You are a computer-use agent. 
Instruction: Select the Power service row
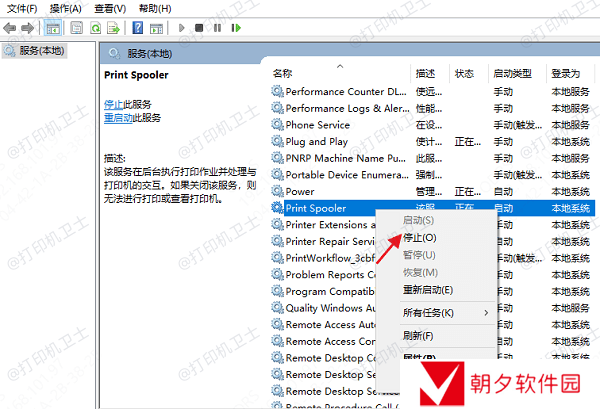pyautogui.click(x=432, y=191)
